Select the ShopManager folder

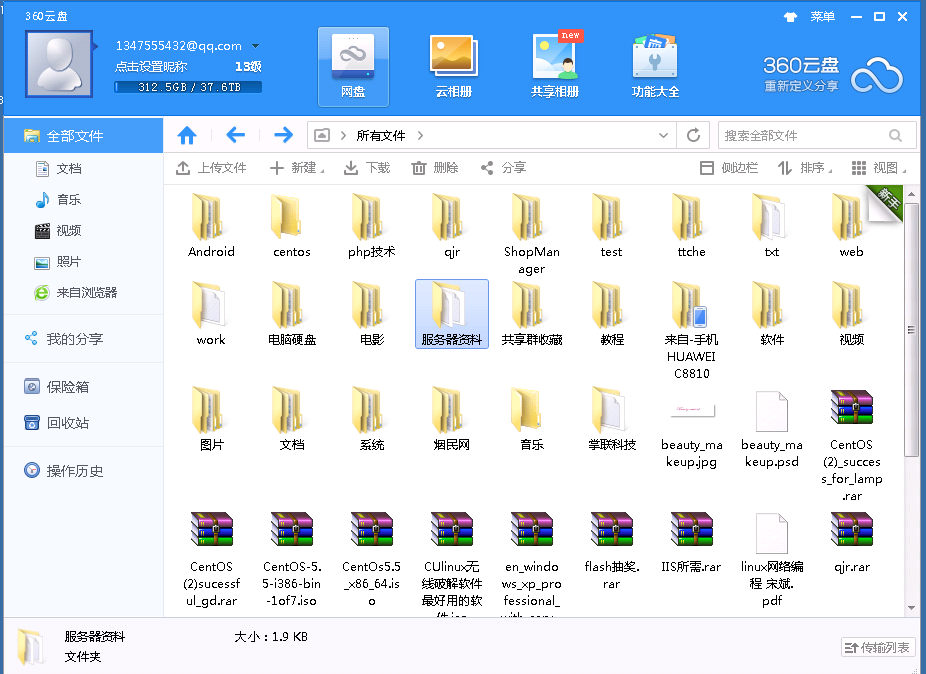click(532, 235)
